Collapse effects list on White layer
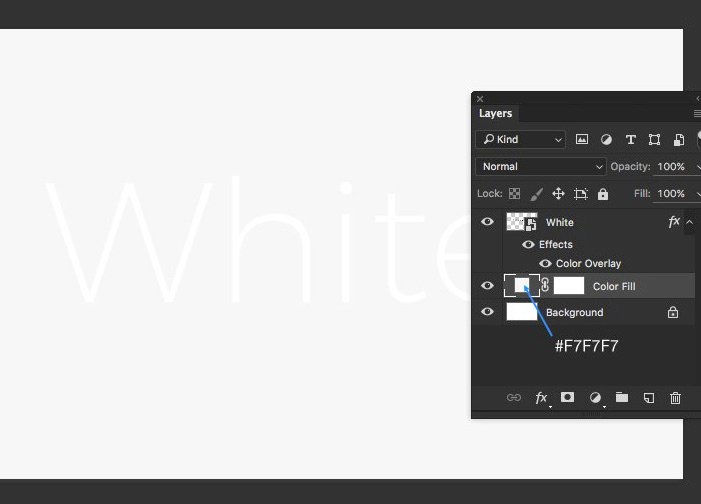 690,222
